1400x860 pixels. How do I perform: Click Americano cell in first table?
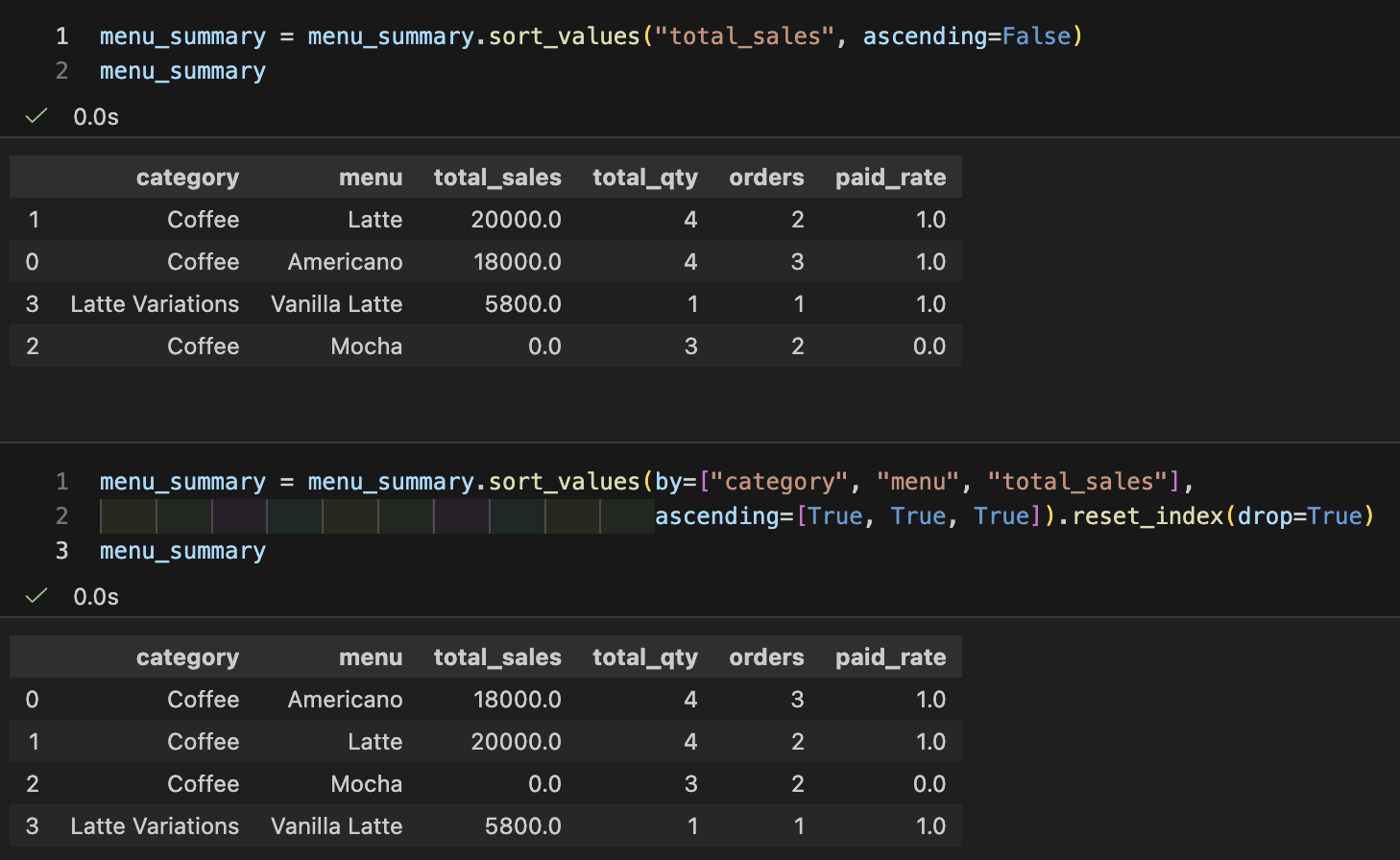[345, 262]
